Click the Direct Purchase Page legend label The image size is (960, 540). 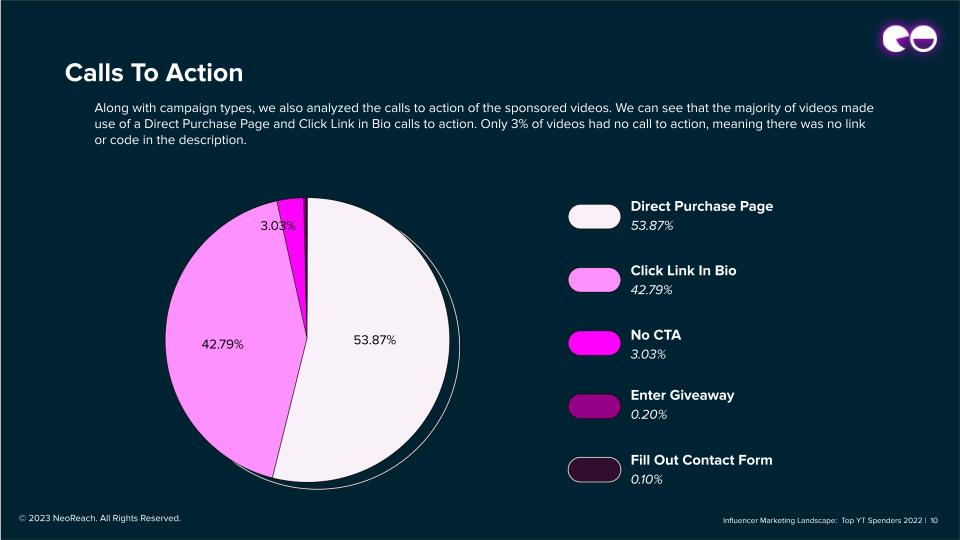pyautogui.click(x=701, y=206)
